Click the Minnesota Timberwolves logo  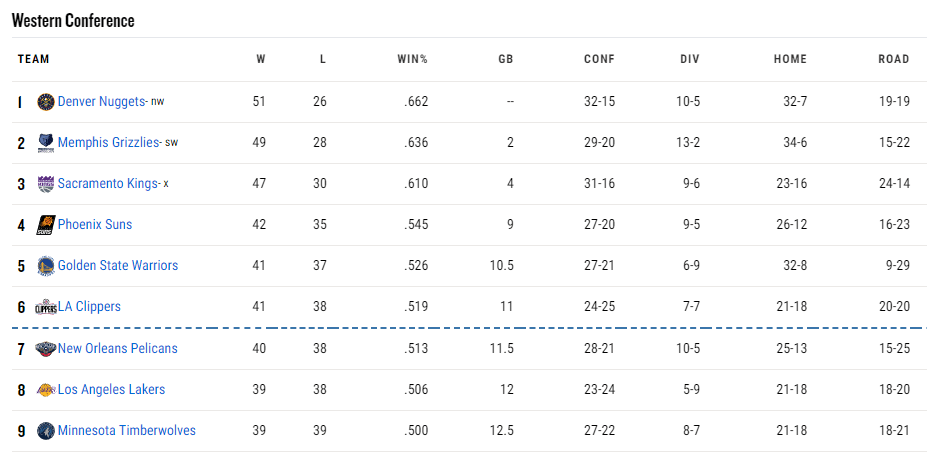[46, 431]
